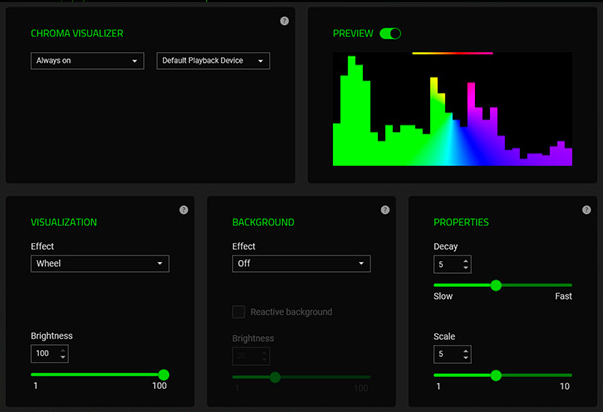
Task: Increase Visualization Brightness with up arrow
Action: click(x=63, y=350)
